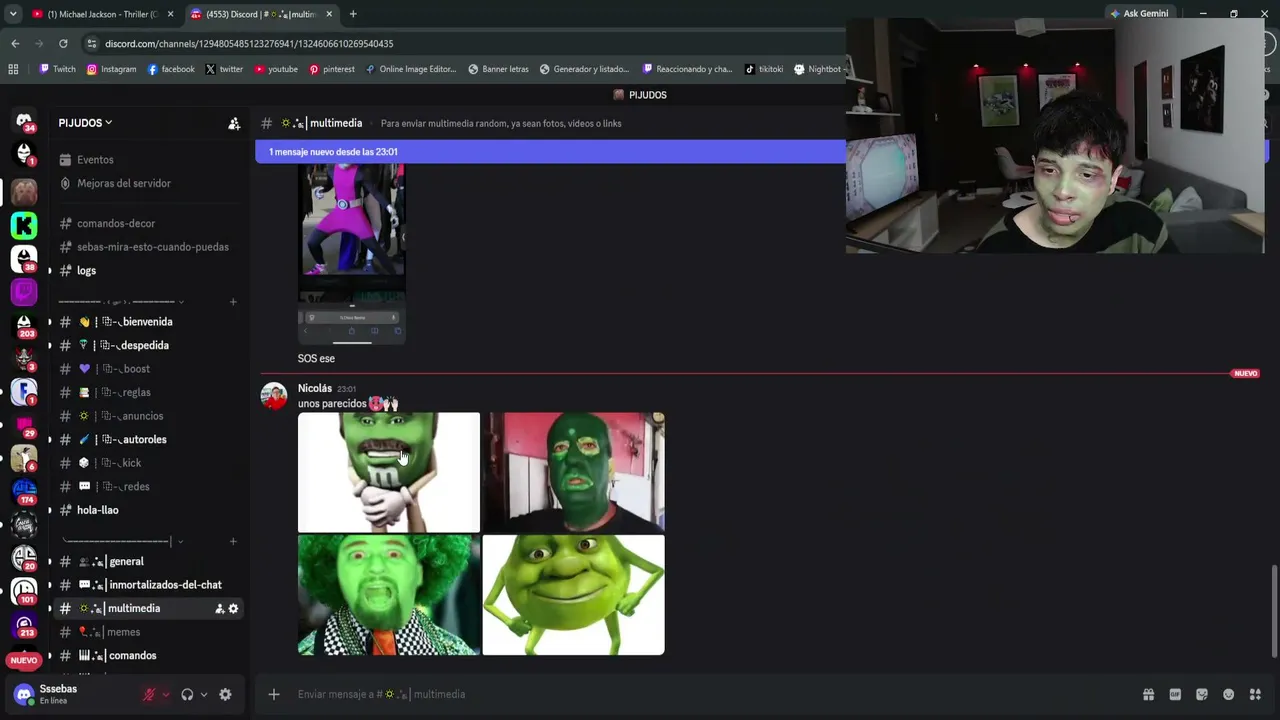The width and height of the screenshot is (1280, 720).
Task: Open tikitoki bookmark
Action: click(764, 69)
